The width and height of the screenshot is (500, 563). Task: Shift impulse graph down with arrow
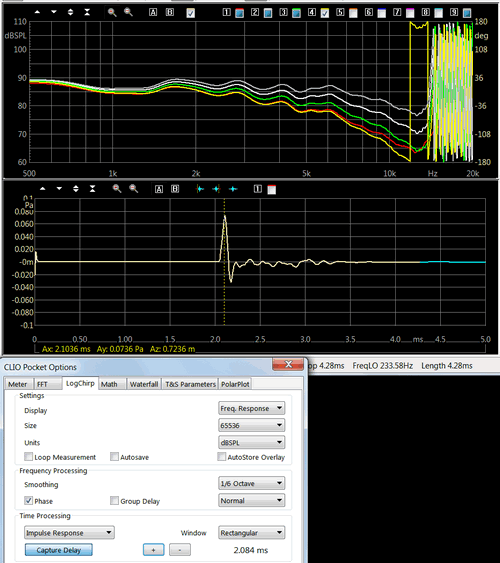click(59, 189)
